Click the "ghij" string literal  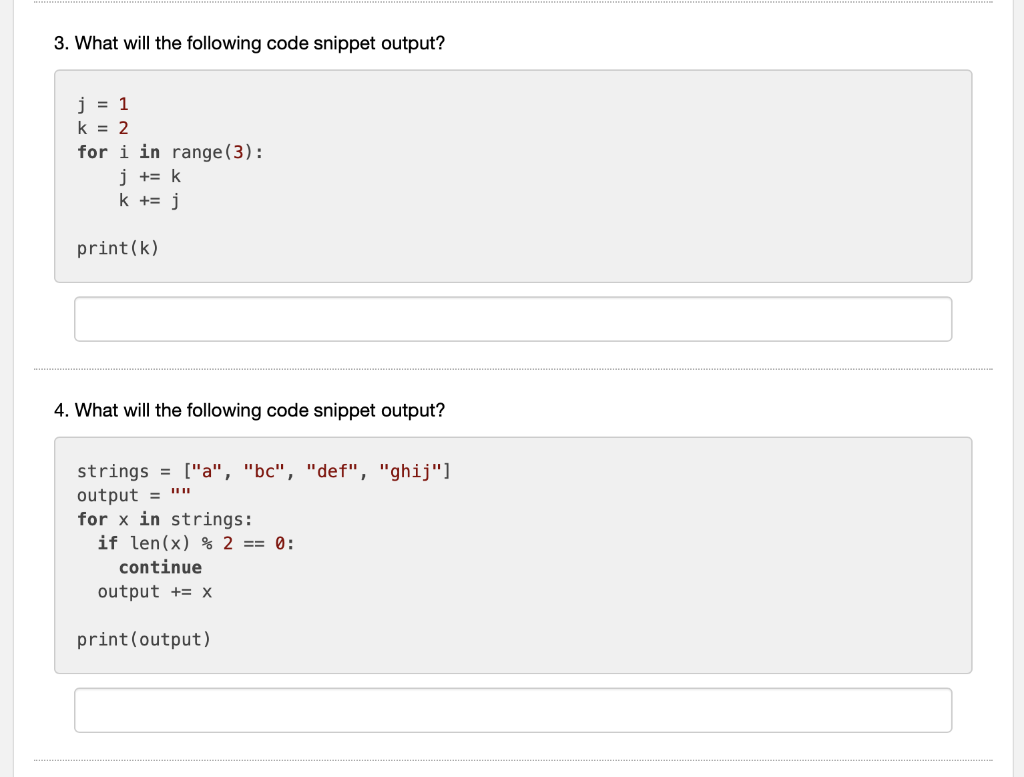410,471
